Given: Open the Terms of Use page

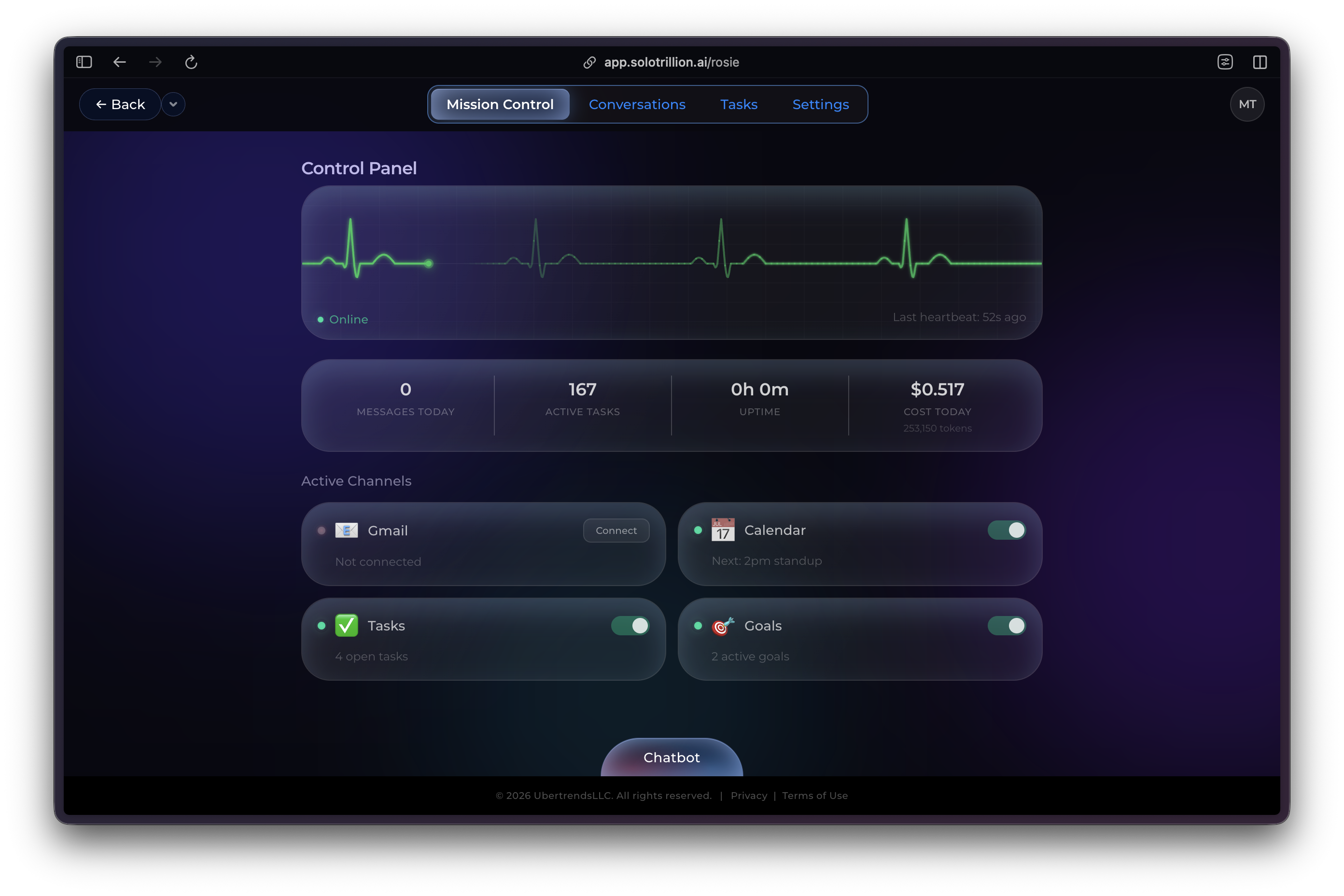Looking at the screenshot, I should click(815, 796).
